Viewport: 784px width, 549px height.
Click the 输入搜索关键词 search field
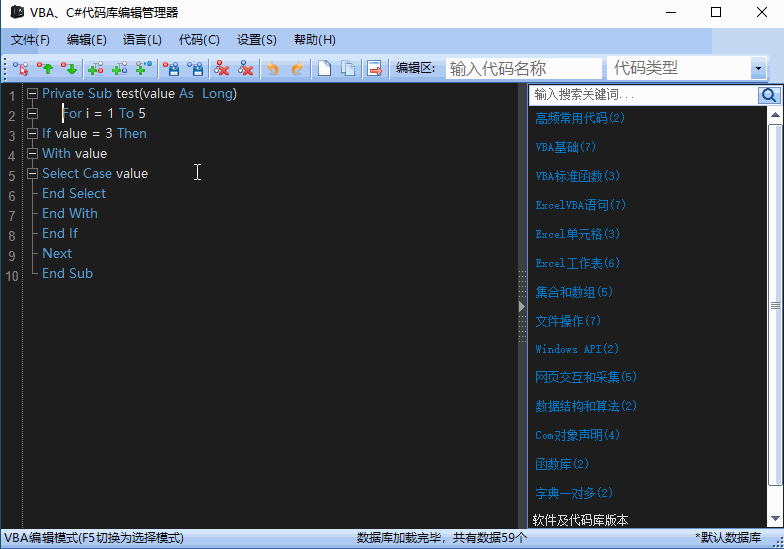pyautogui.click(x=644, y=94)
